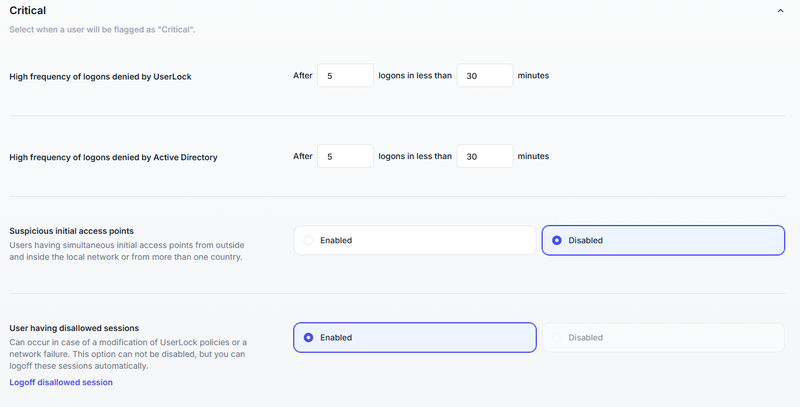Click the Suspicious initial access points description text
The image size is (800, 407).
pyautogui.click(x=126, y=251)
